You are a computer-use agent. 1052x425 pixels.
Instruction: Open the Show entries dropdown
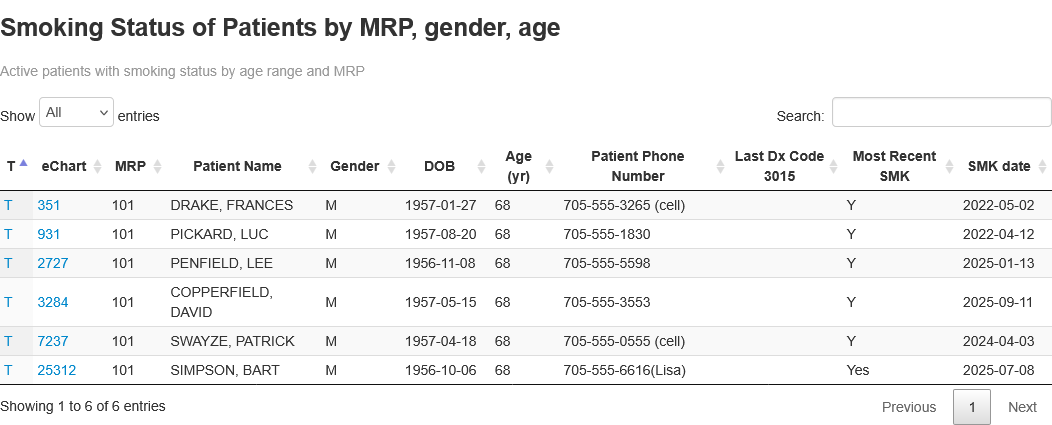(x=77, y=113)
